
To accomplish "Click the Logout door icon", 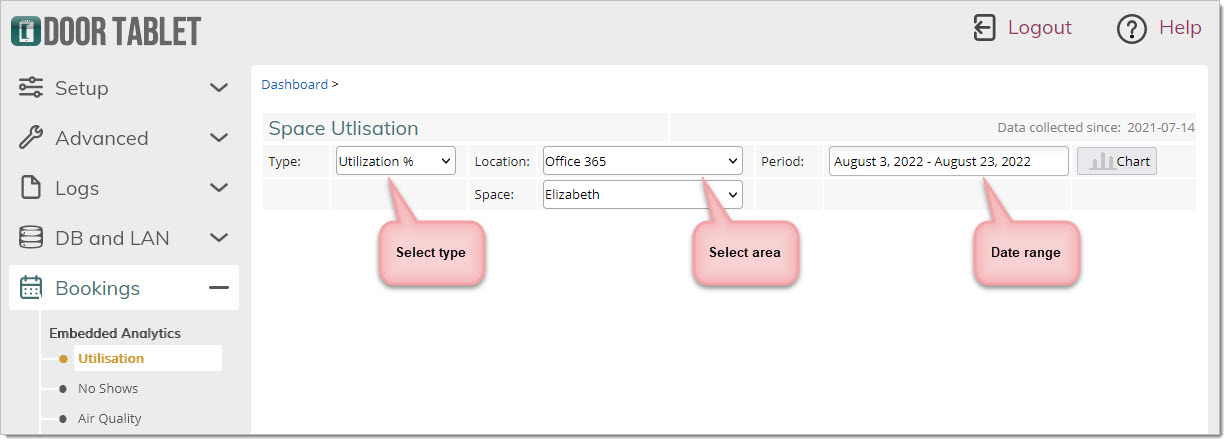I will coord(985,28).
